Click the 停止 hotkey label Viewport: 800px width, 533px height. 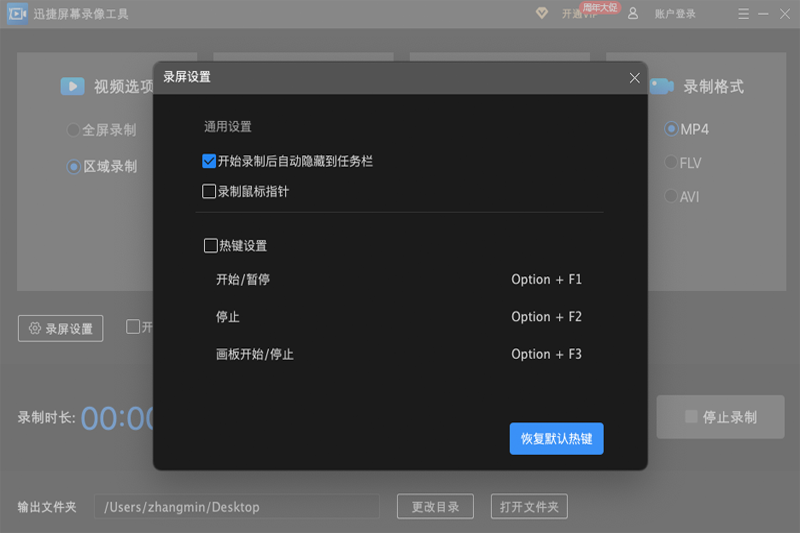[228, 317]
